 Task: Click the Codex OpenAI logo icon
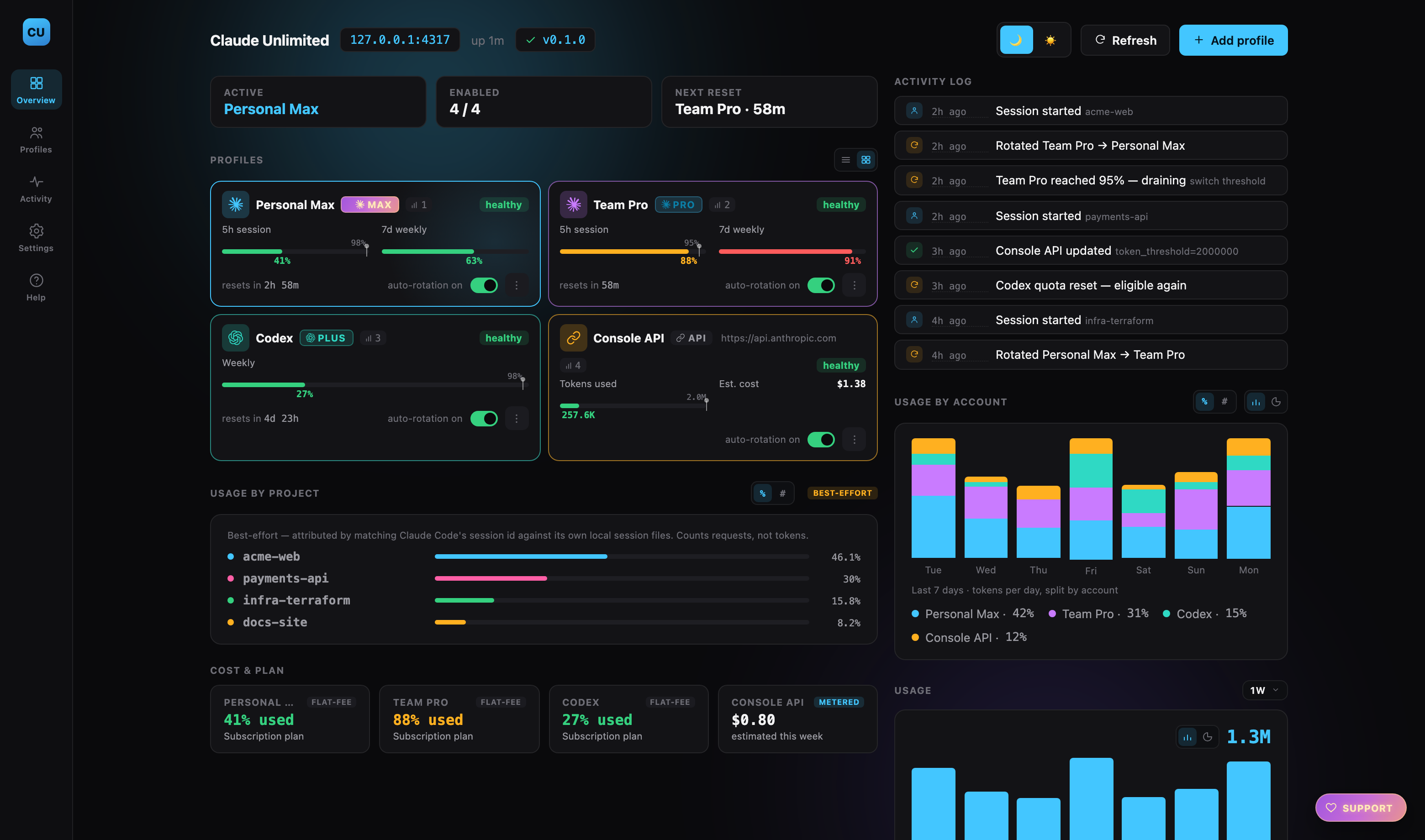coord(236,338)
